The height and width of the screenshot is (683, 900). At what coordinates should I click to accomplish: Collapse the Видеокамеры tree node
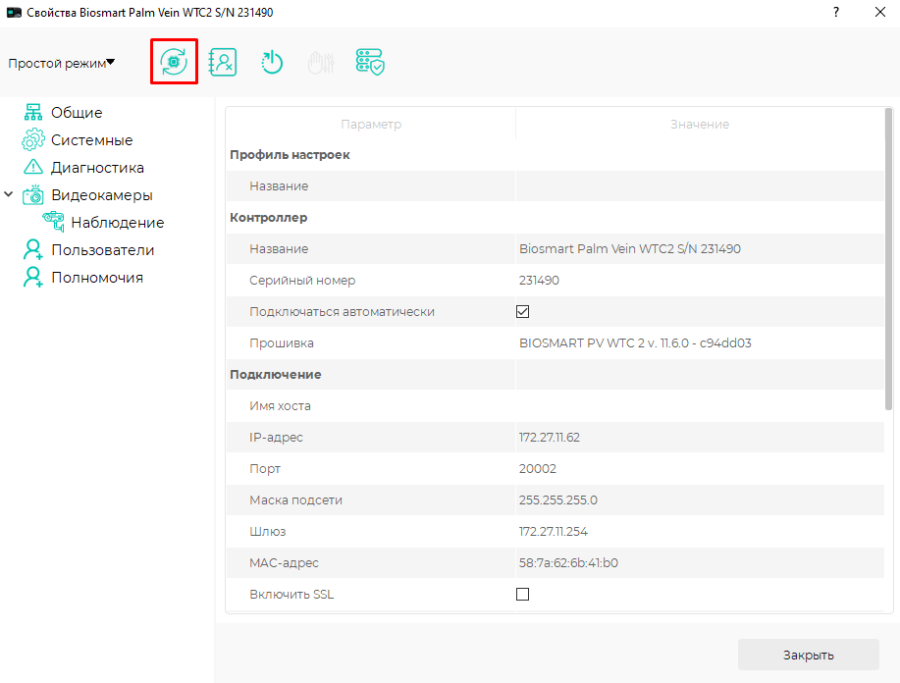[x=9, y=195]
